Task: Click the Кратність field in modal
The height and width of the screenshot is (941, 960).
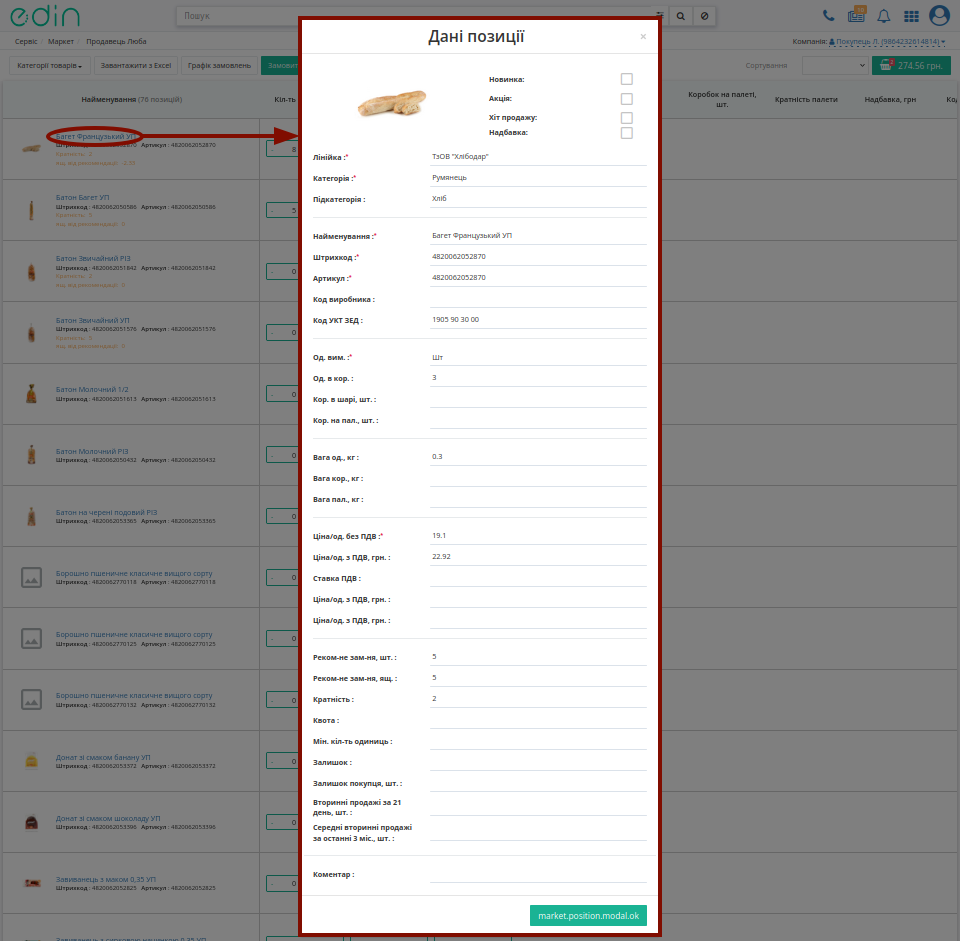Action: coord(538,699)
